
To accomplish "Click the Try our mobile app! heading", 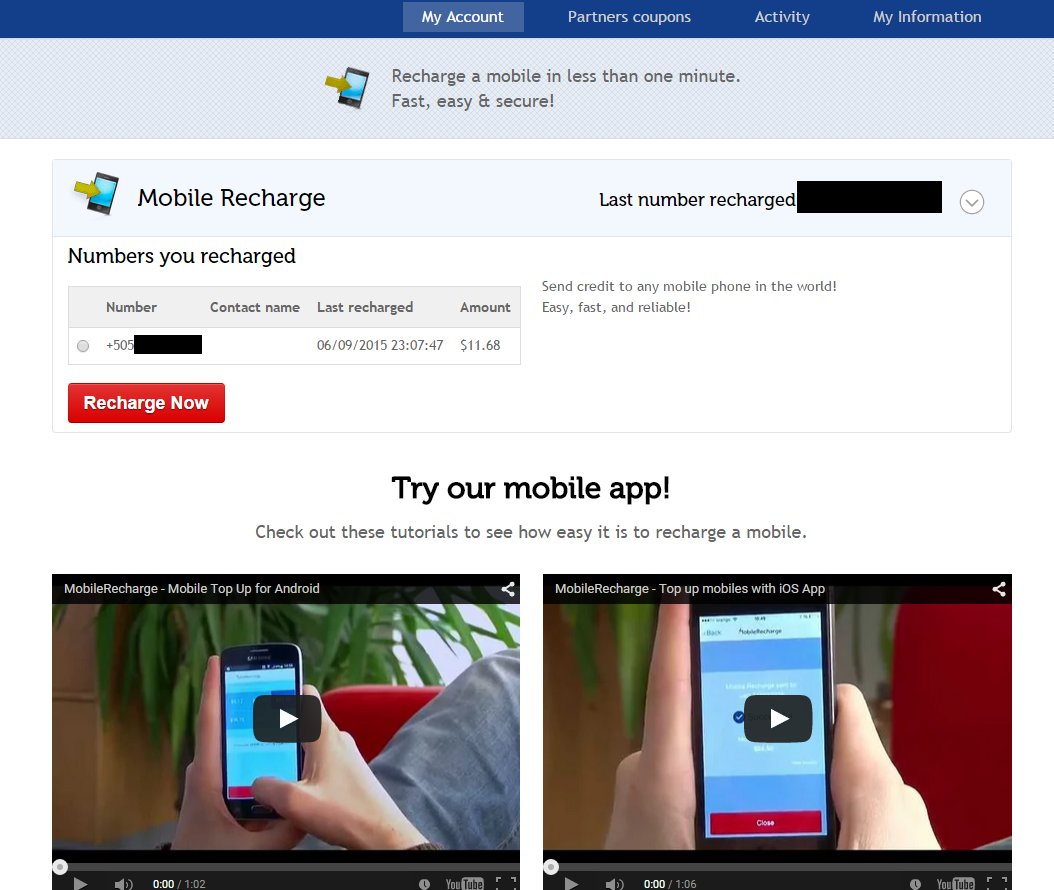I will click(x=530, y=489).
